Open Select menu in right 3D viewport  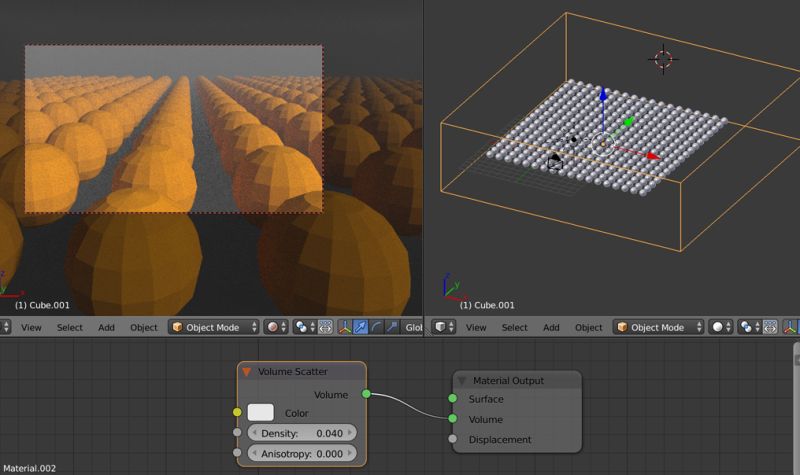click(x=514, y=328)
